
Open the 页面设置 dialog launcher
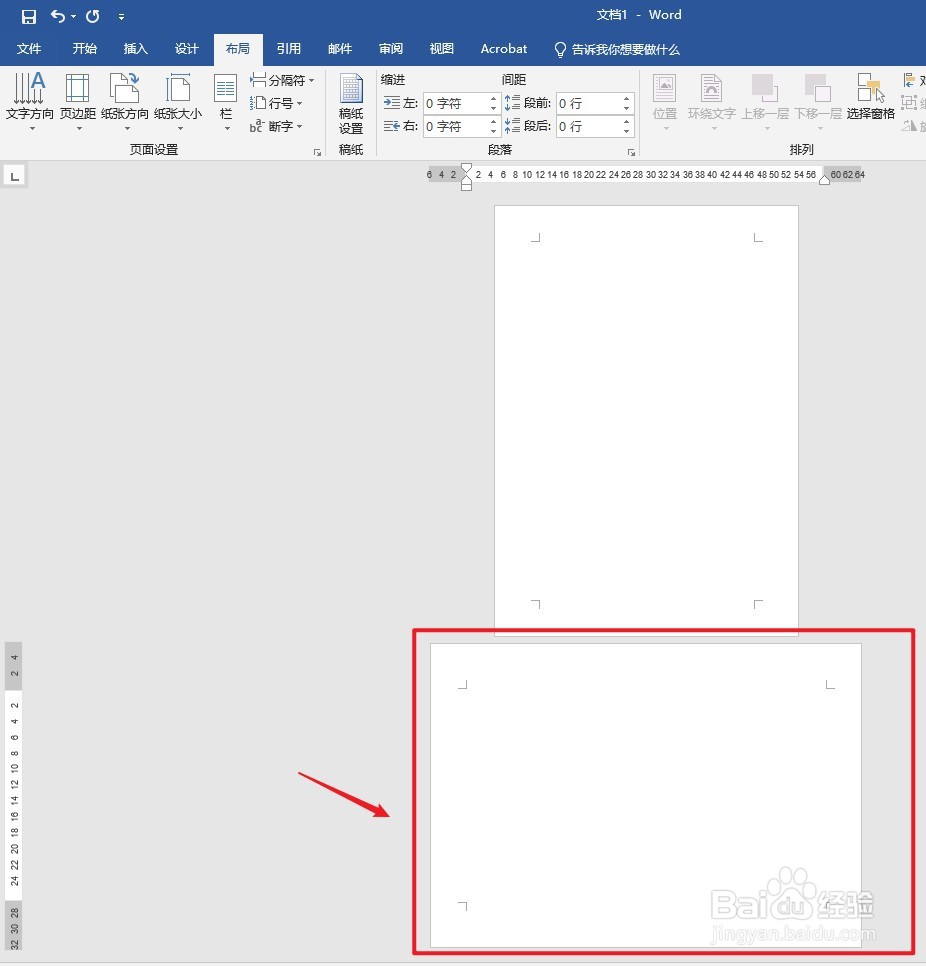tap(317, 152)
